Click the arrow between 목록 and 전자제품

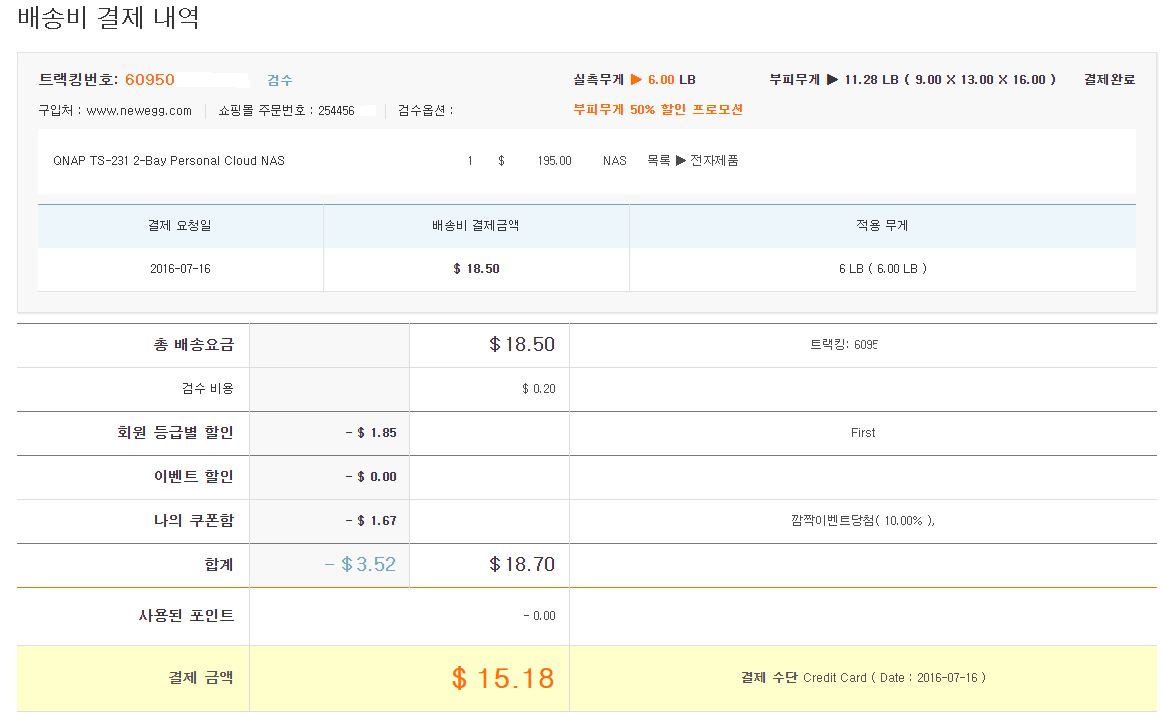[x=681, y=161]
